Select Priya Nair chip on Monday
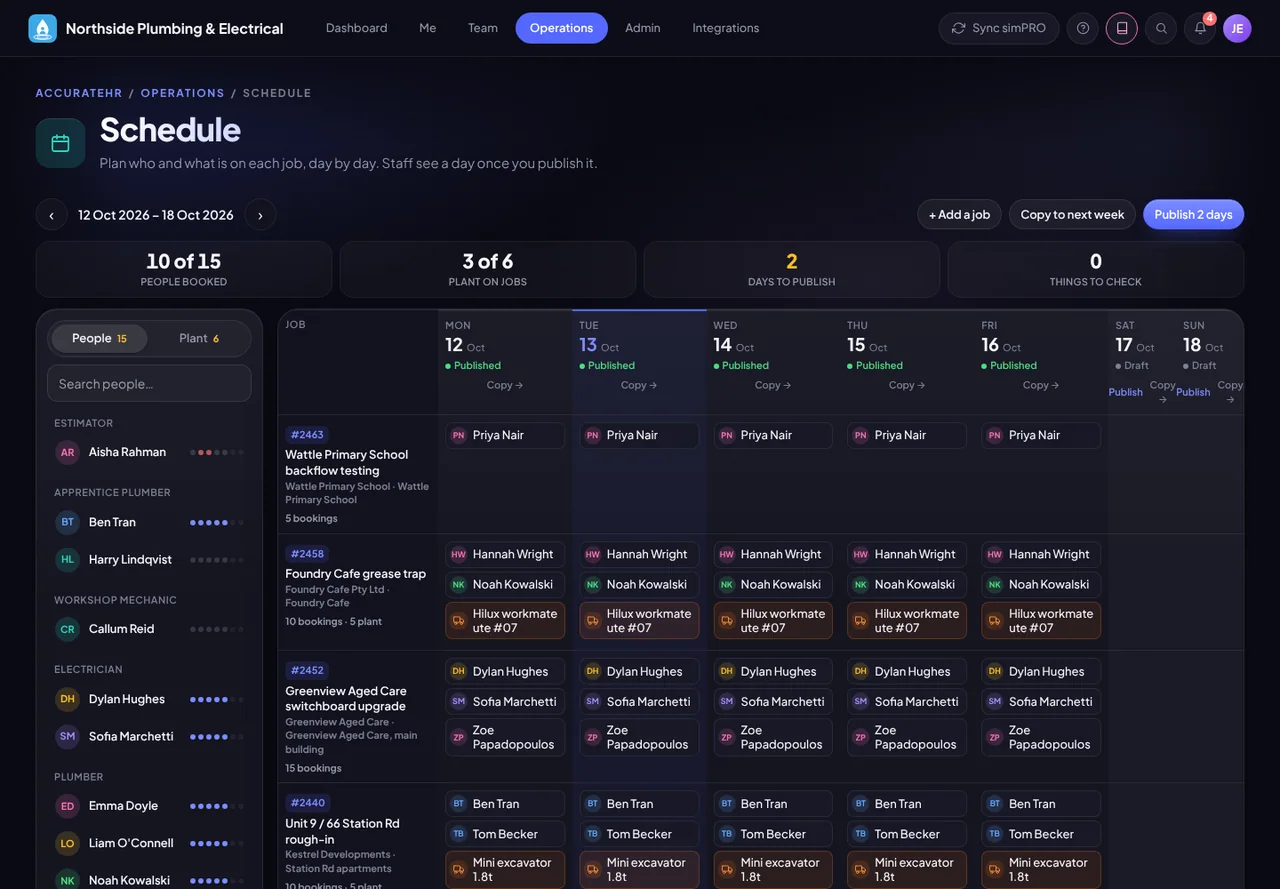 (x=505, y=435)
